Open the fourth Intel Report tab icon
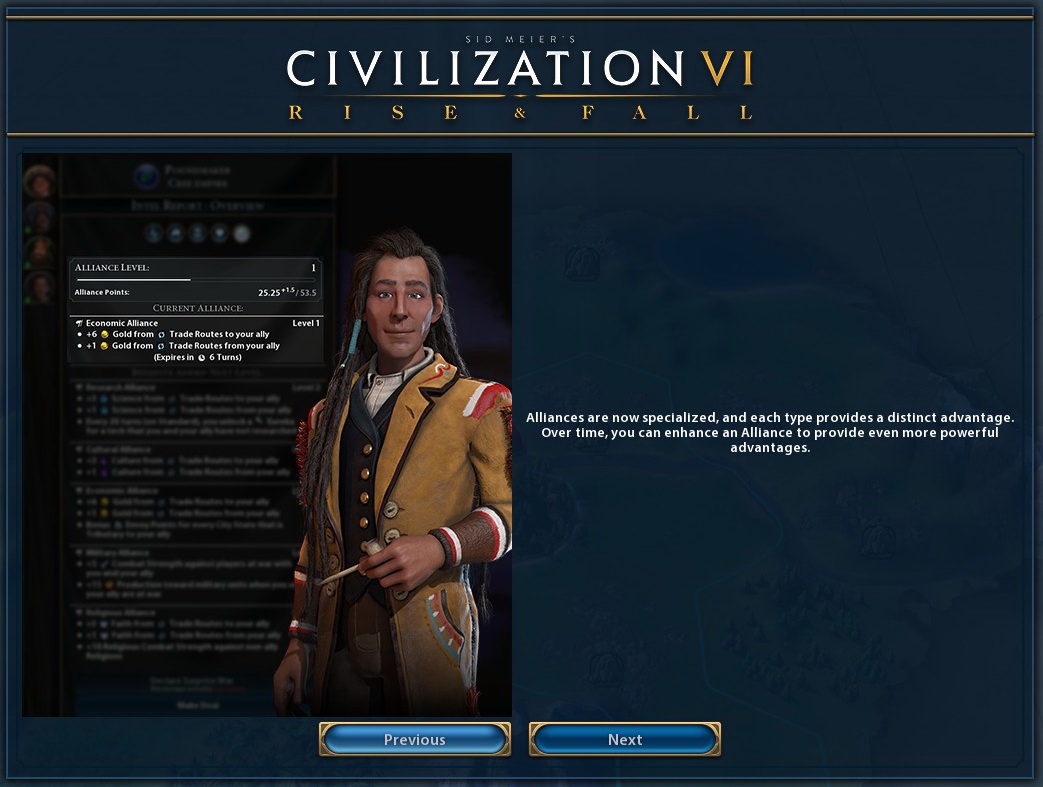 click(x=220, y=233)
